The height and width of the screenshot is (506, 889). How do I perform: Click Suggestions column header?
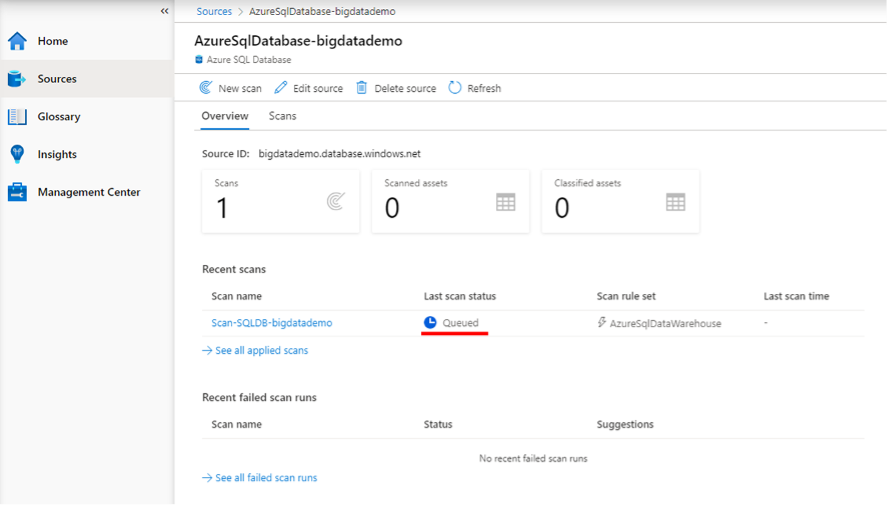point(625,424)
